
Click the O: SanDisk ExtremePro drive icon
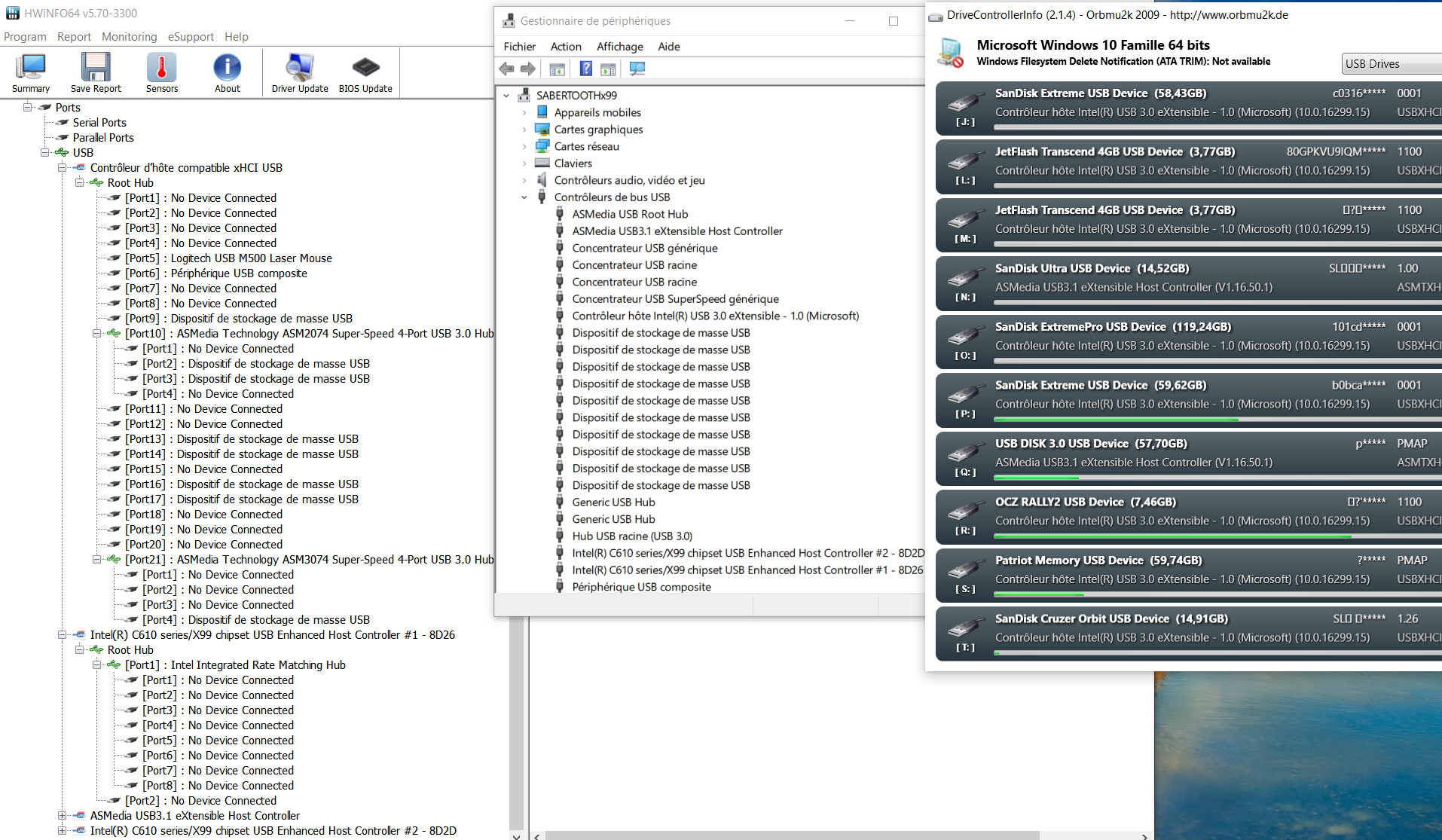coord(966,334)
